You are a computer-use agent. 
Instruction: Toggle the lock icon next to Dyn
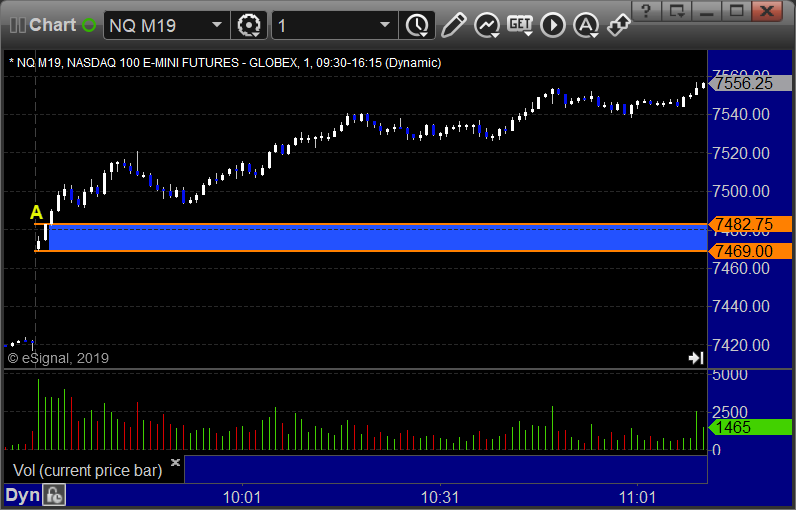point(54,496)
